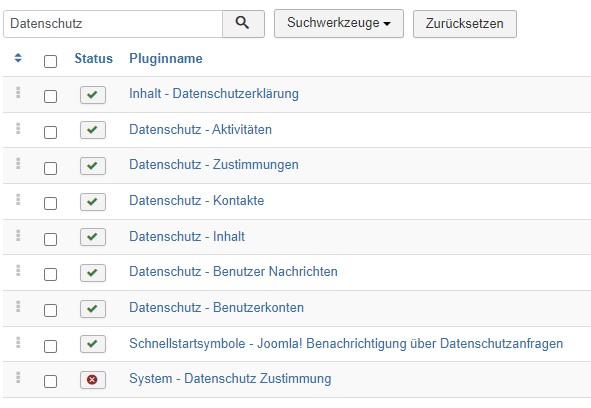Click the drag handle of Datenschutz - Inhalt row
591x408 pixels.
tap(18, 235)
